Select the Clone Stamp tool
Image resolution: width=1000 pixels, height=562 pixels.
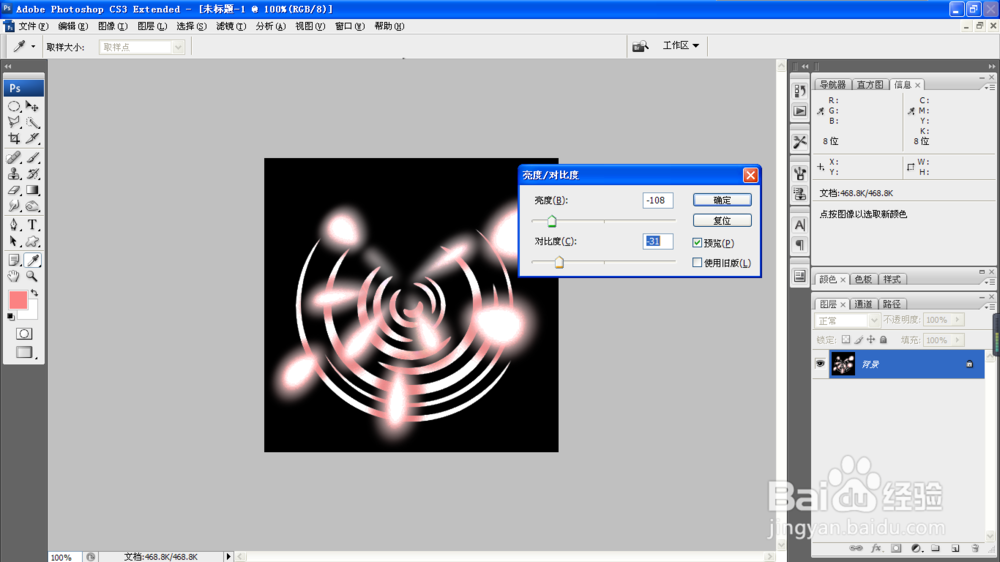click(14, 174)
